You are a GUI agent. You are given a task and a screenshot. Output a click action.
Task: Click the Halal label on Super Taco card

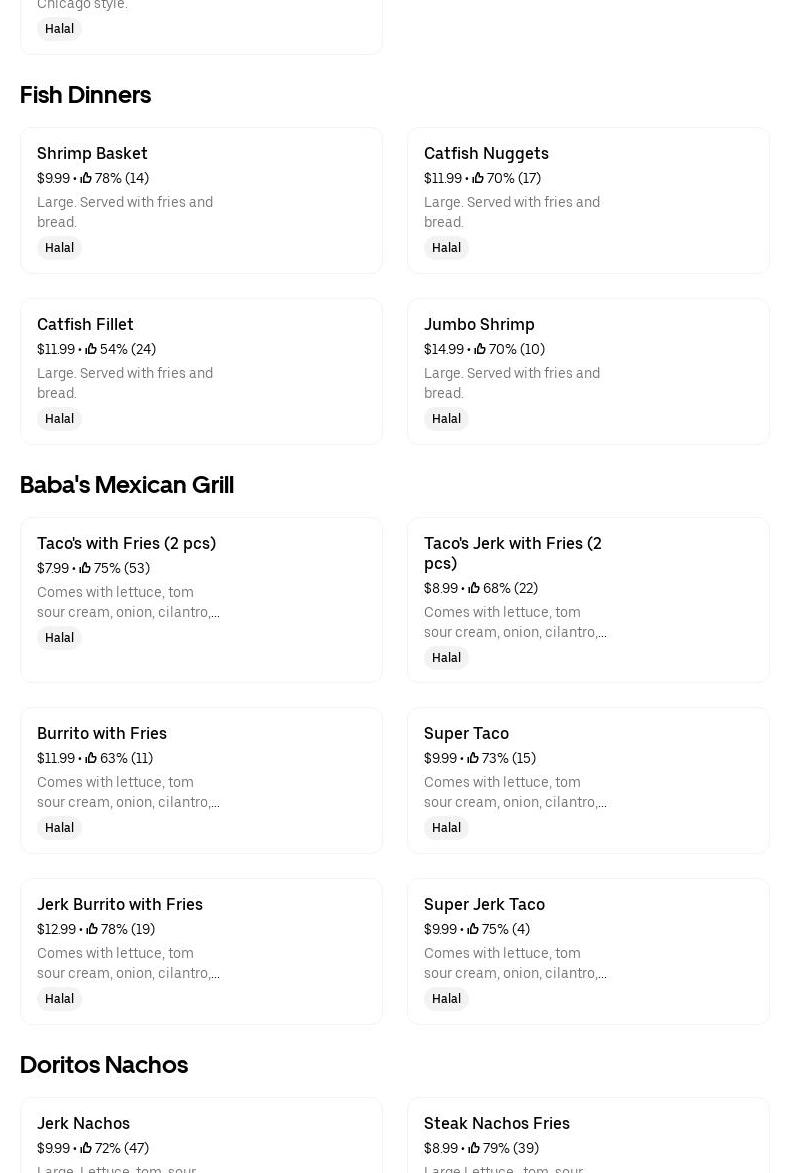446,828
